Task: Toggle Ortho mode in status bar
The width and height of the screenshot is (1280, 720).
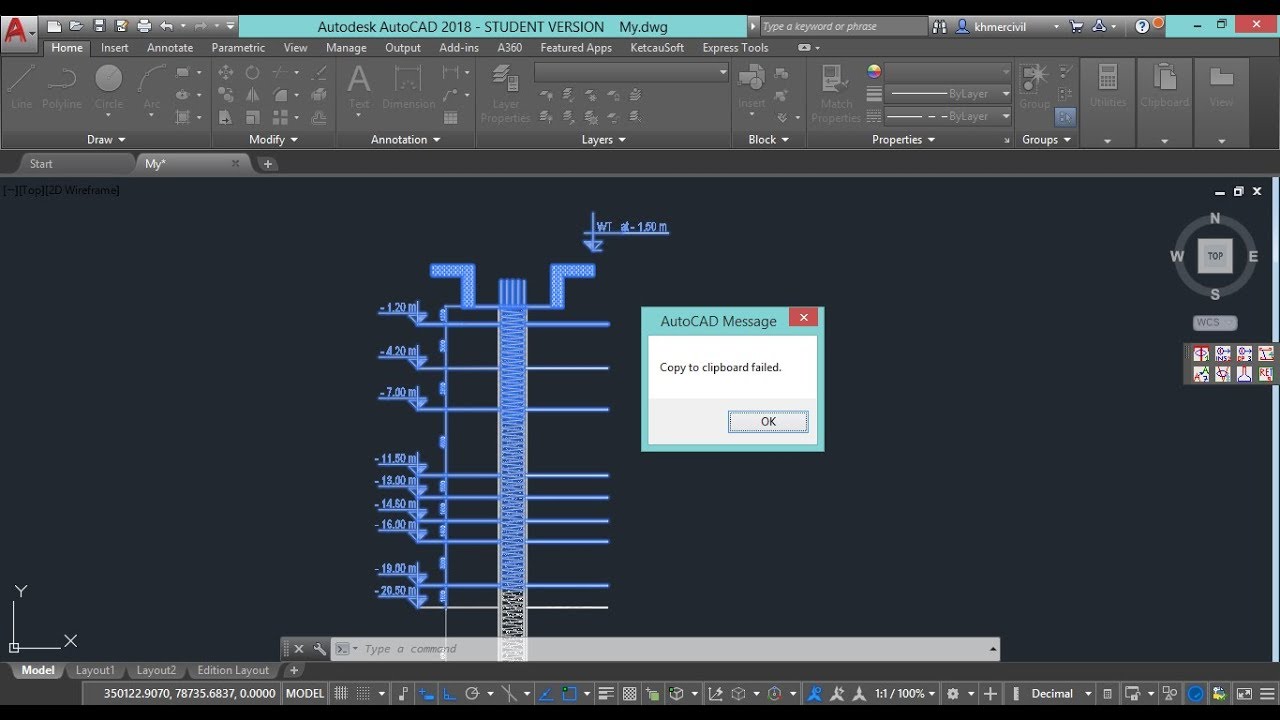Action: click(449, 693)
